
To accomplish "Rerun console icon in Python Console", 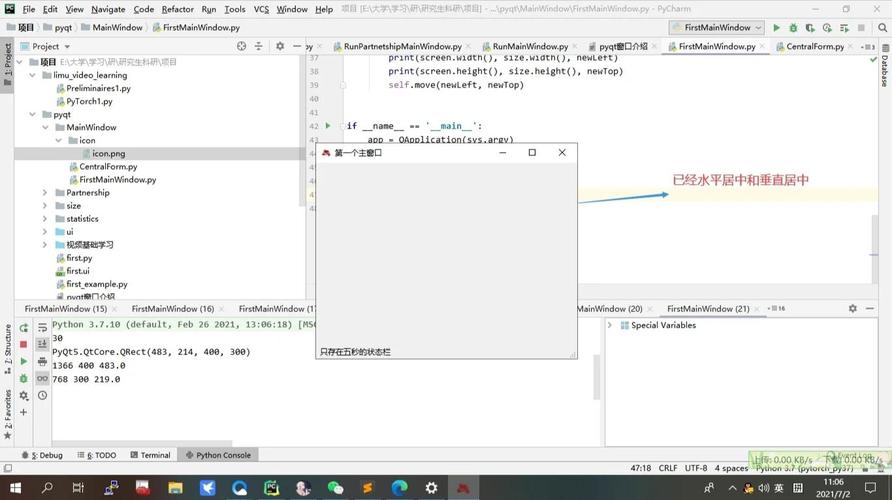I will (x=24, y=328).
